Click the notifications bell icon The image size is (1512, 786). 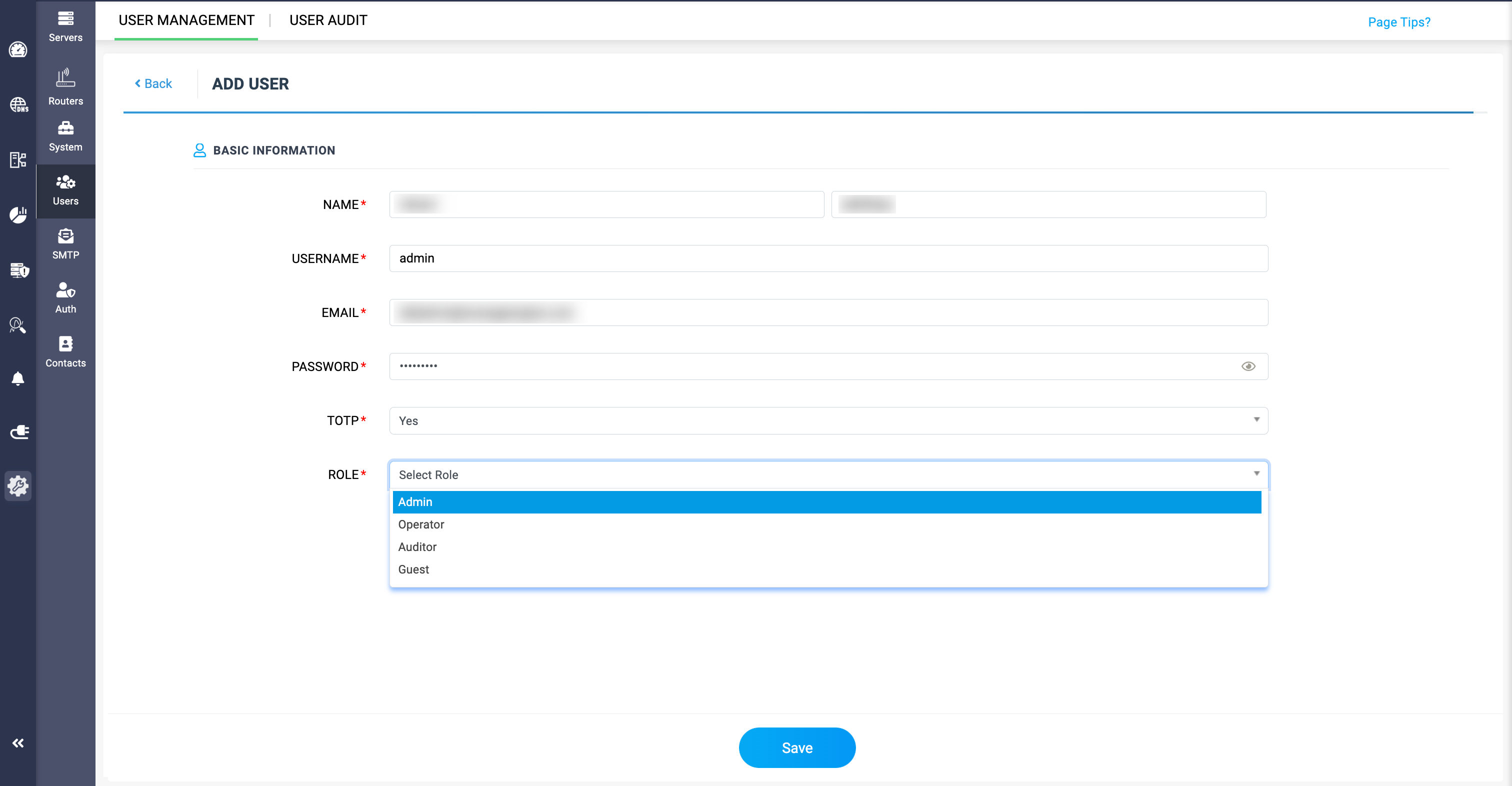tap(17, 378)
